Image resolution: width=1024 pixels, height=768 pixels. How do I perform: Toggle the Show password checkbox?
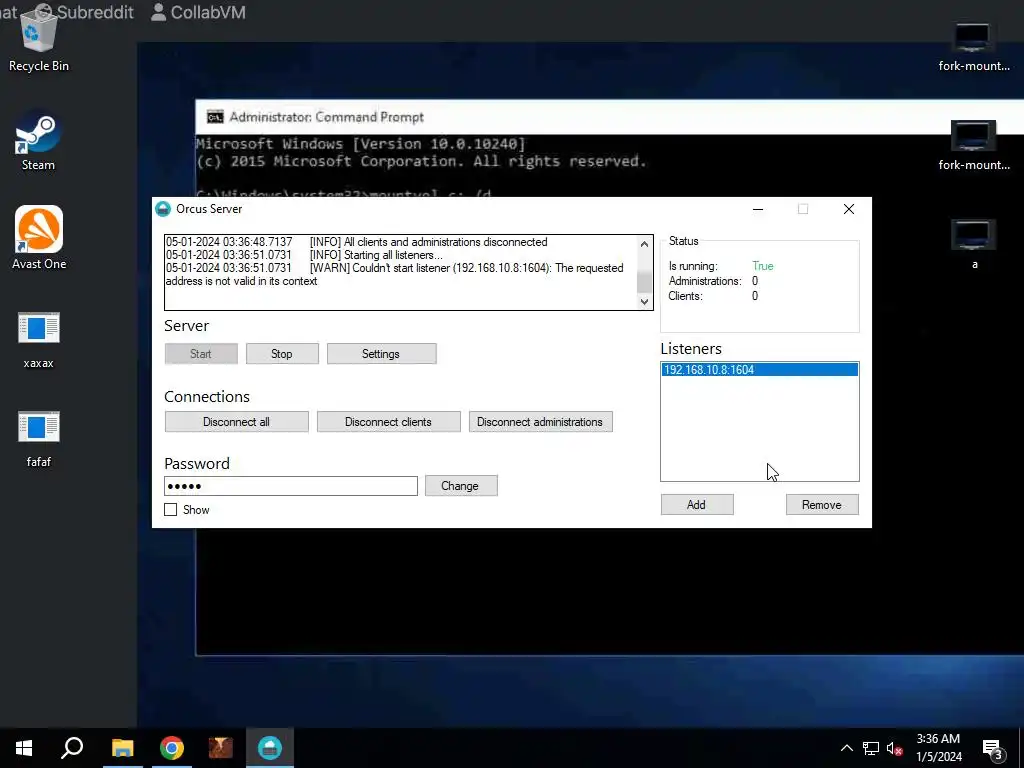pos(170,509)
